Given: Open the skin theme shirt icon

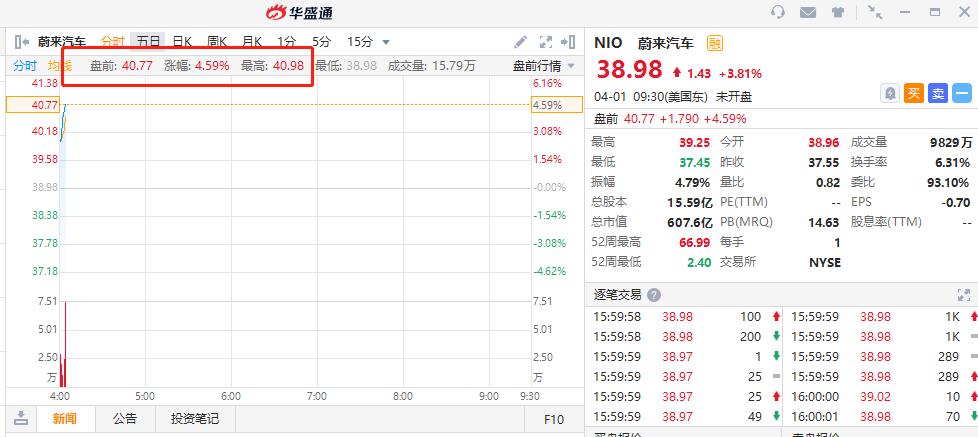Looking at the screenshot, I should (838, 12).
